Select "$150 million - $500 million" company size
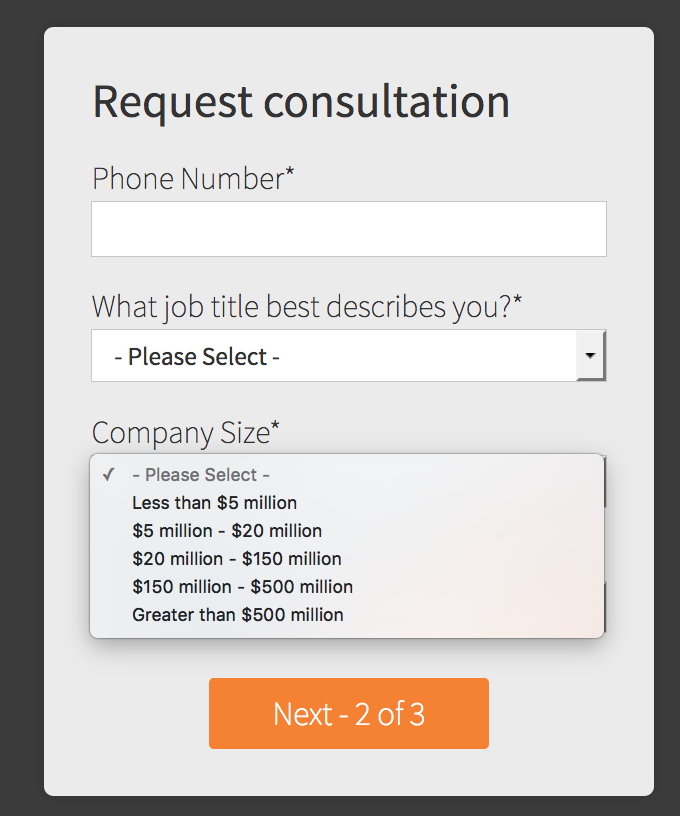The width and height of the screenshot is (680, 816). pyautogui.click(x=242, y=587)
